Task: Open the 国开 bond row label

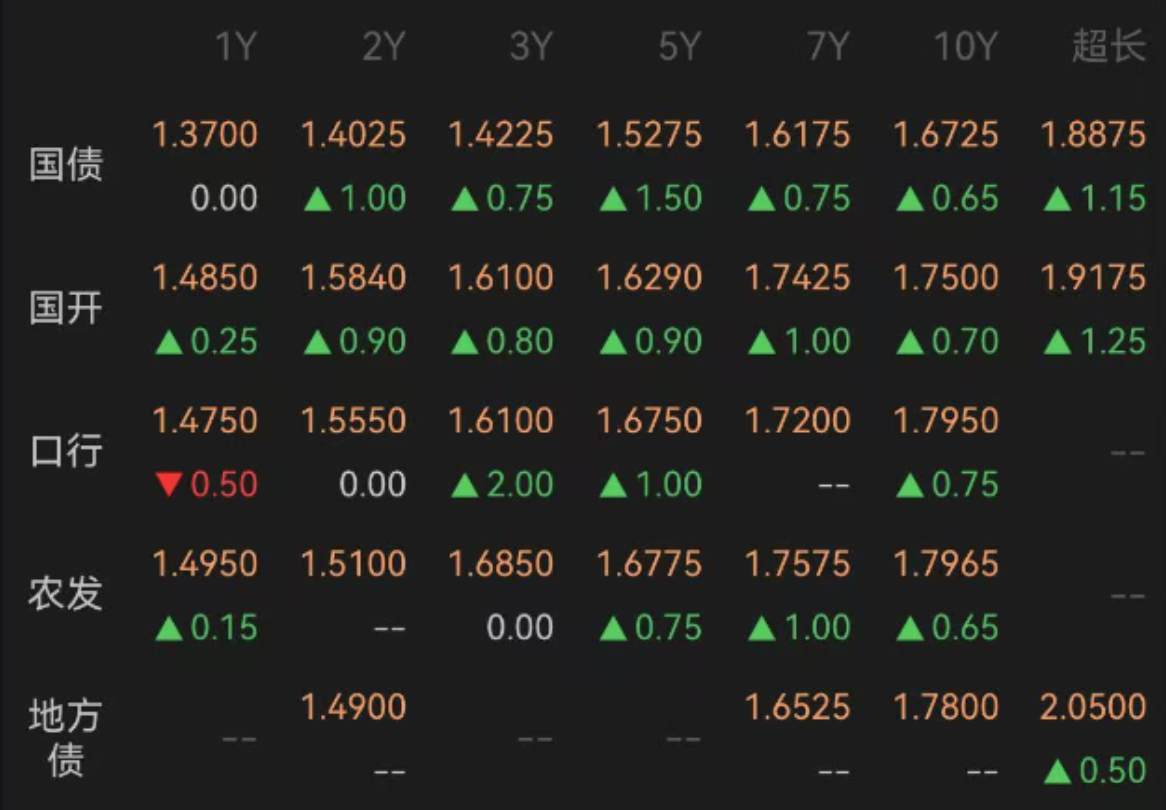Action: tap(65, 308)
